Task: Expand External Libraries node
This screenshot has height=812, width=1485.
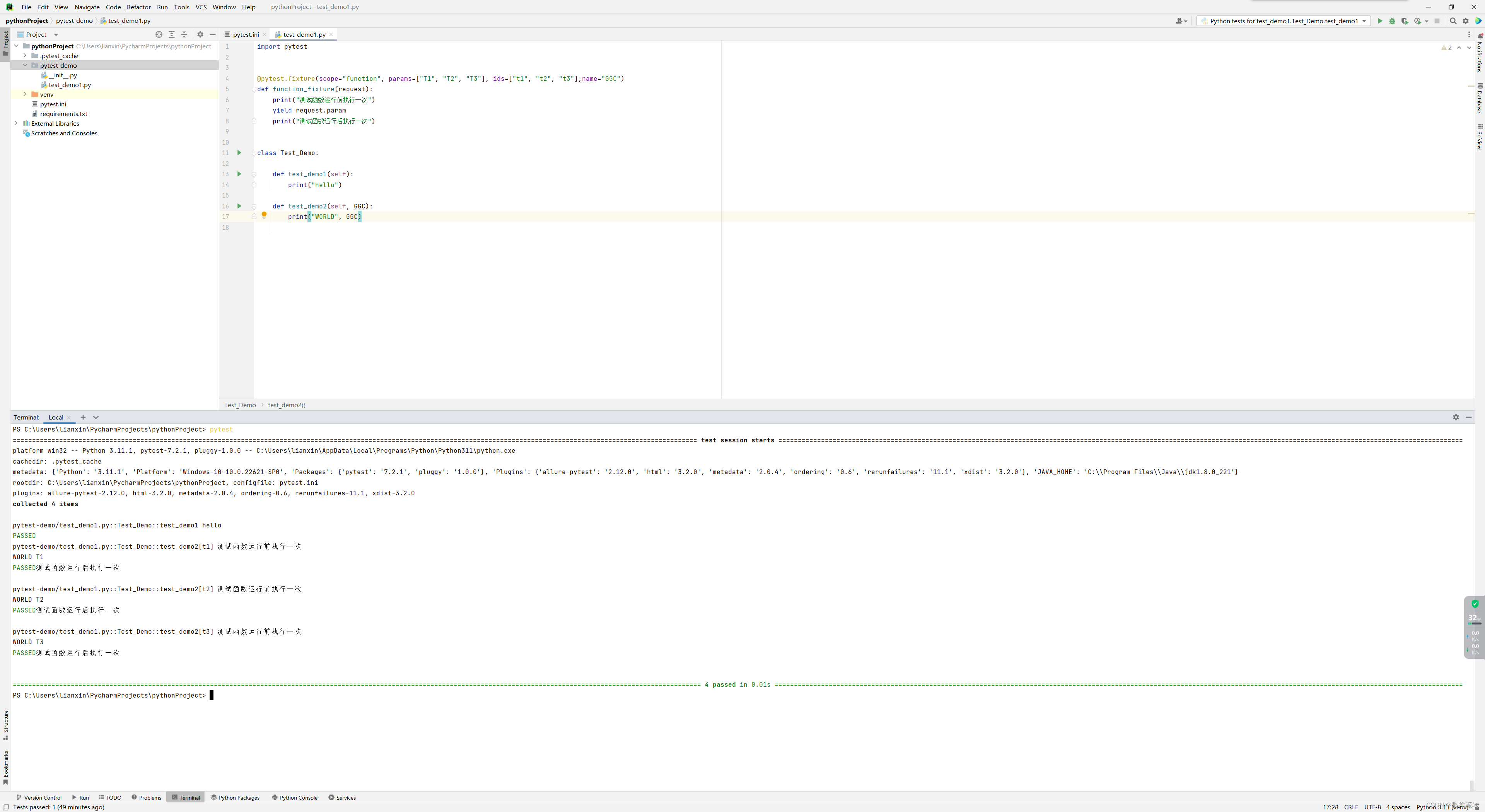Action: 16,123
